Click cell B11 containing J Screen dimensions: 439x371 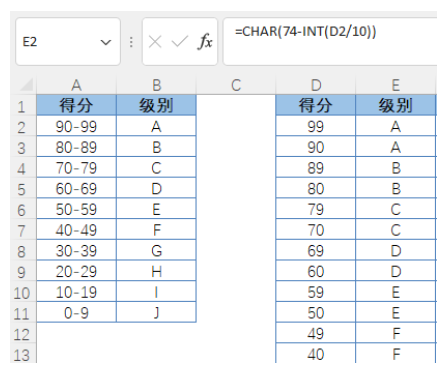point(156,312)
